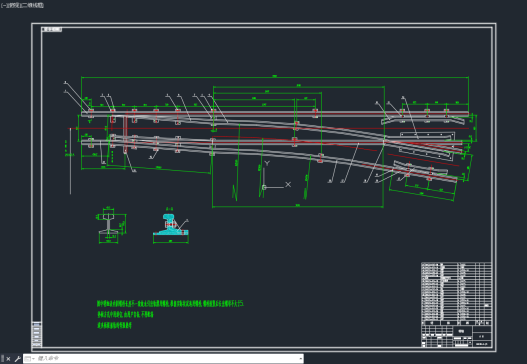The height and width of the screenshot is (364, 527).
Task: Open the visual style controls label menu
Action: tap(33, 5)
